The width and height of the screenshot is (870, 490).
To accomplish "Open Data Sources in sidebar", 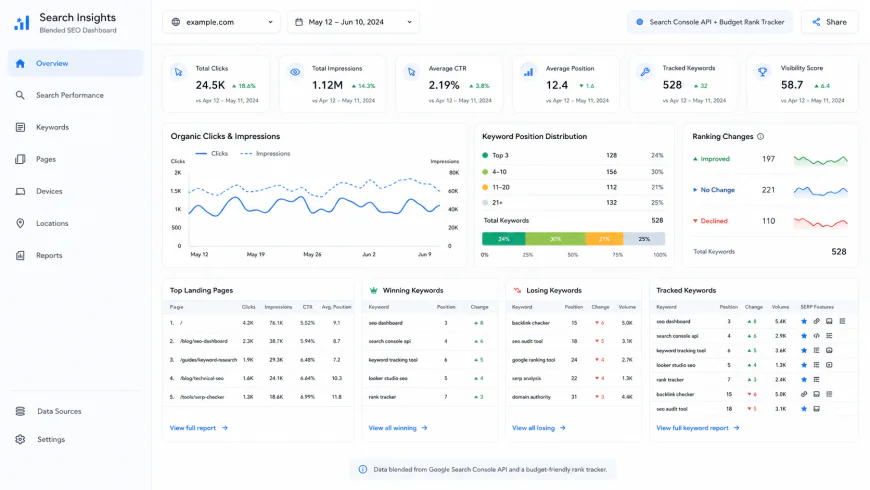I will tap(75, 411).
